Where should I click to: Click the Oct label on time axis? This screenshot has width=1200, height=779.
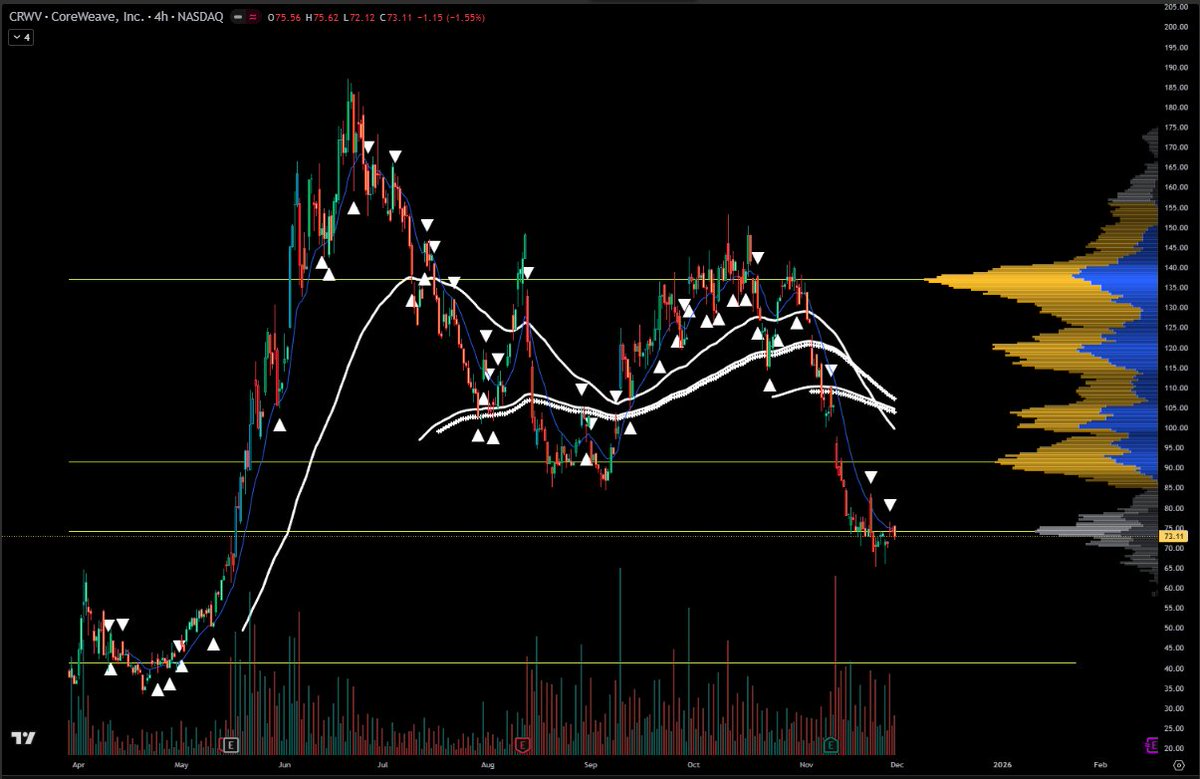coord(693,764)
